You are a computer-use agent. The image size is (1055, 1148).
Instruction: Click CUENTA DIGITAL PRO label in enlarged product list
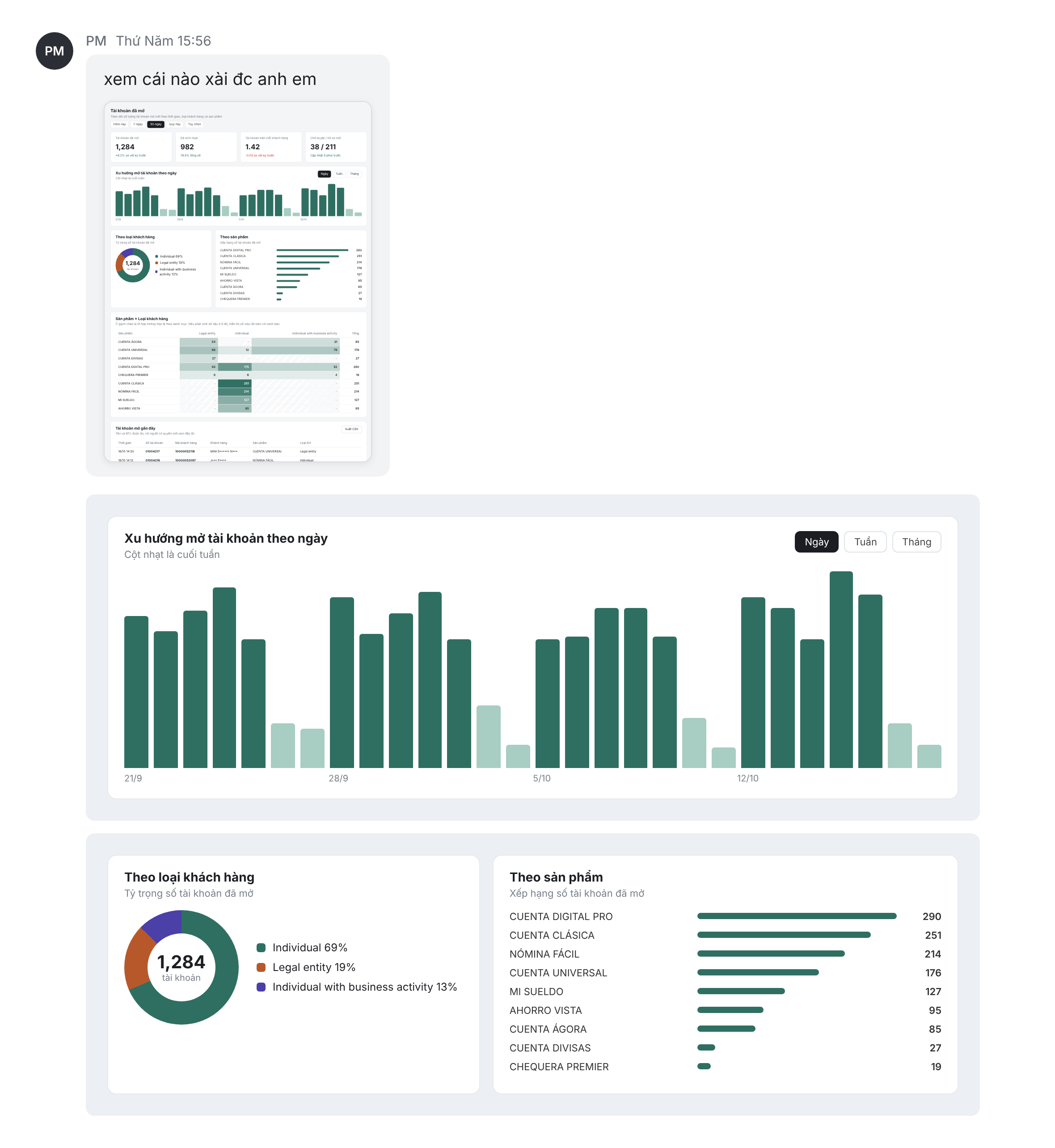pyautogui.click(x=561, y=916)
